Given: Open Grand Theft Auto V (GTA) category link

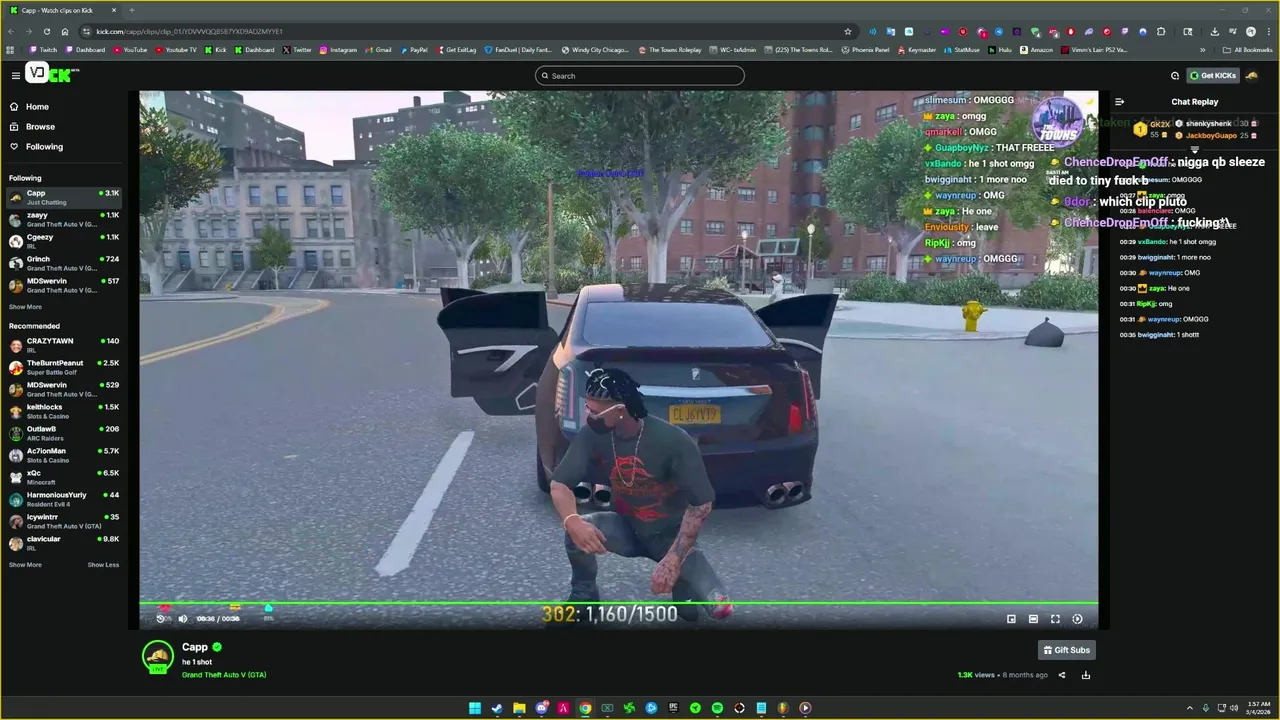Looking at the screenshot, I should (224, 675).
